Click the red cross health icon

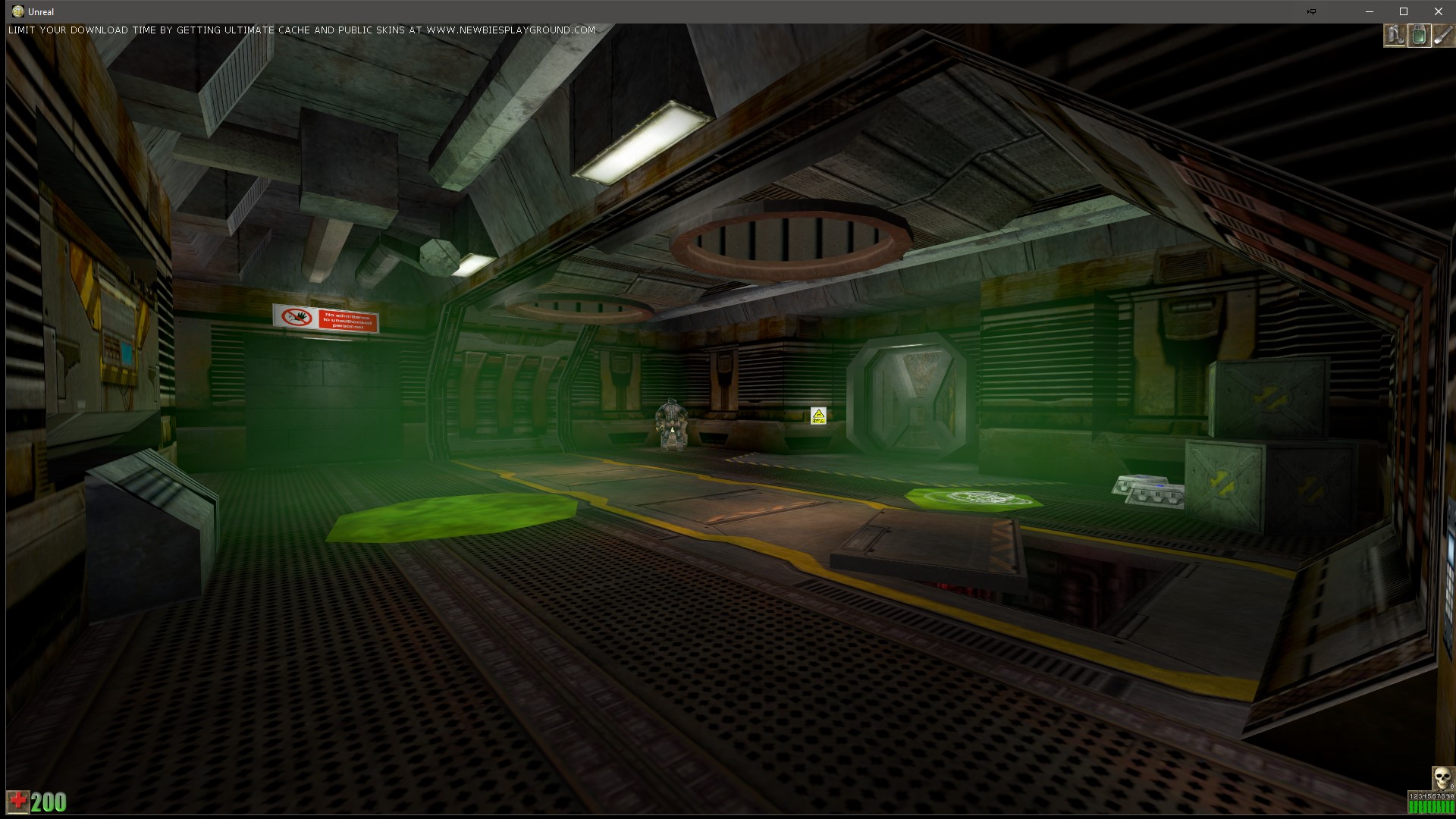(x=18, y=802)
